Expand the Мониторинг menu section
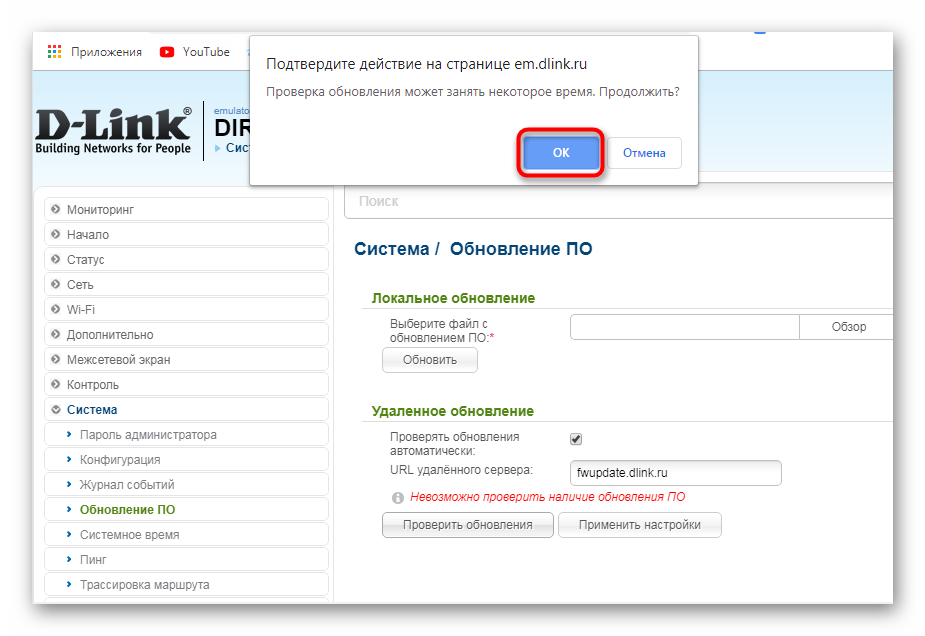The width and height of the screenshot is (925, 636). point(186,209)
